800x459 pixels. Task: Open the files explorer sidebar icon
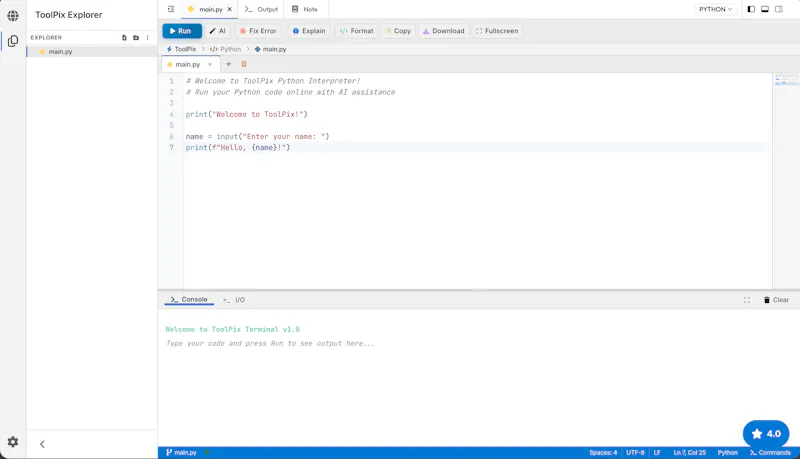13,41
